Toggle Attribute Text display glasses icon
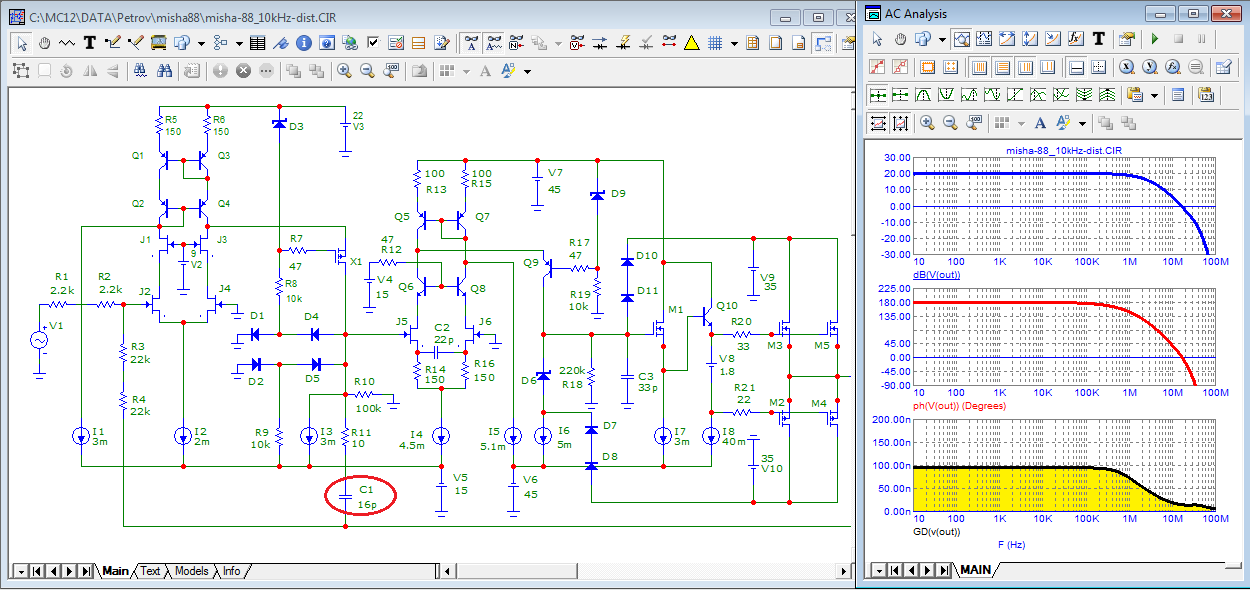Image resolution: width=1250 pixels, height=590 pixels. coord(494,43)
